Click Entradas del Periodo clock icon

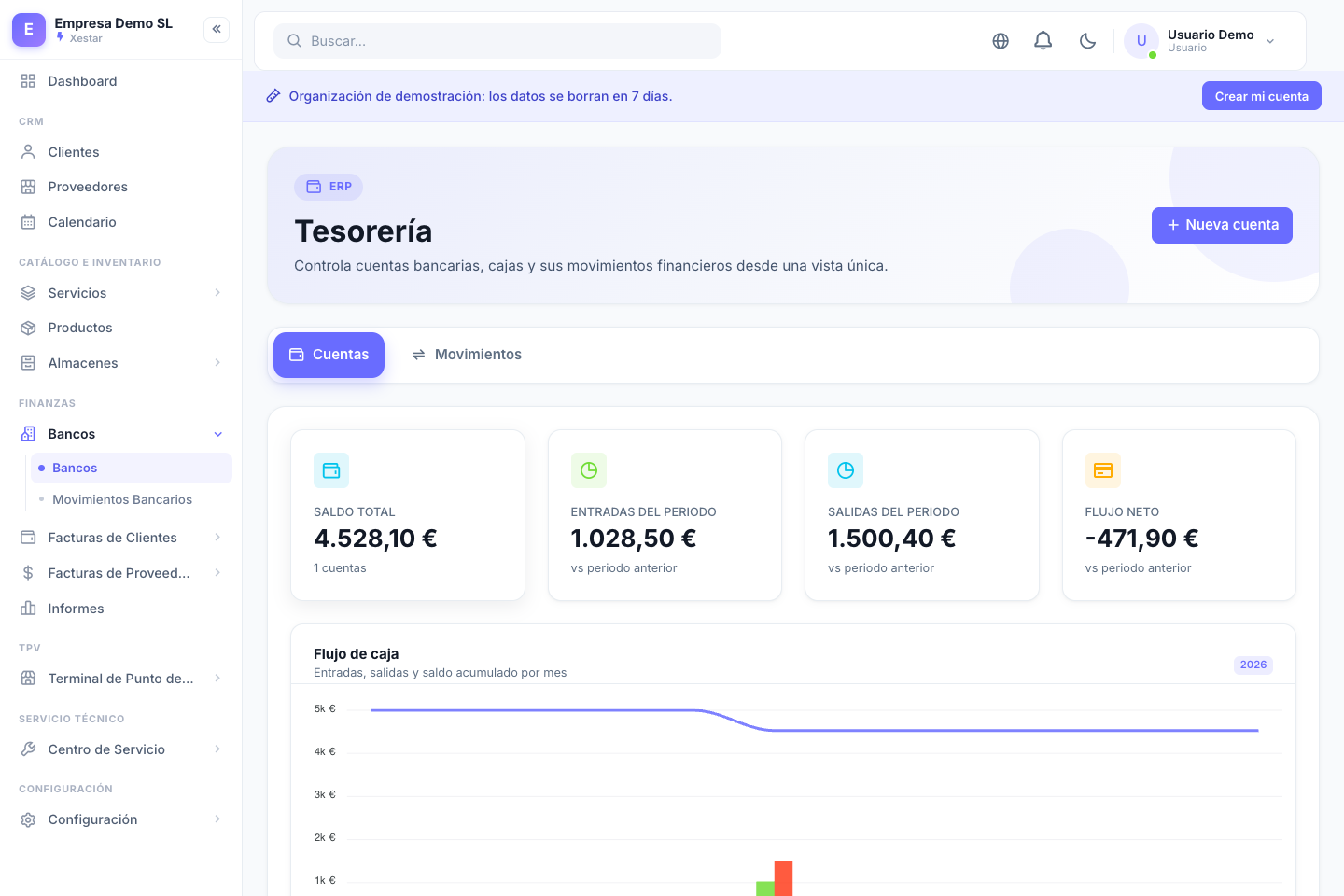click(x=589, y=470)
